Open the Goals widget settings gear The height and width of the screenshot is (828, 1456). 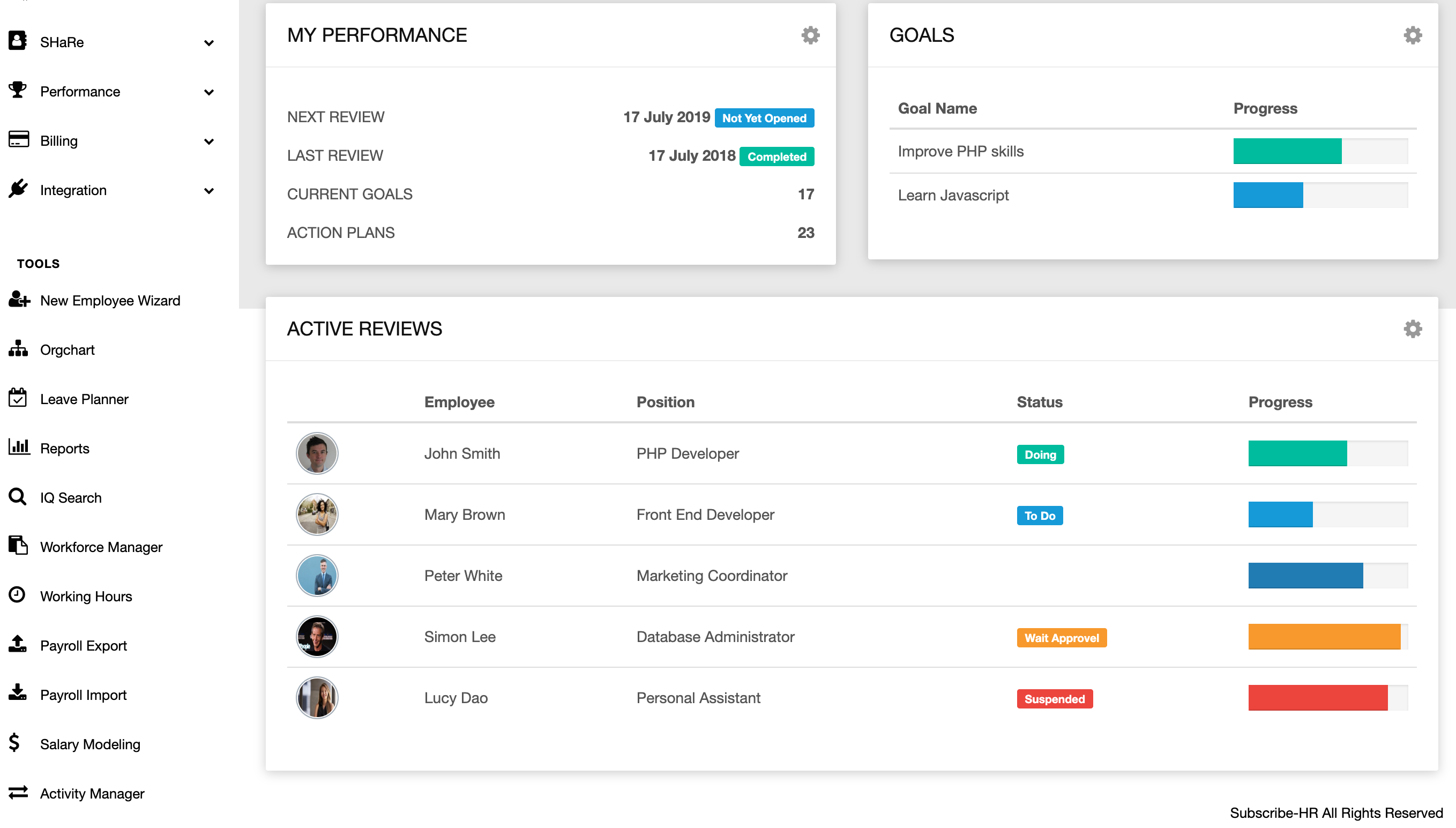point(1413,35)
